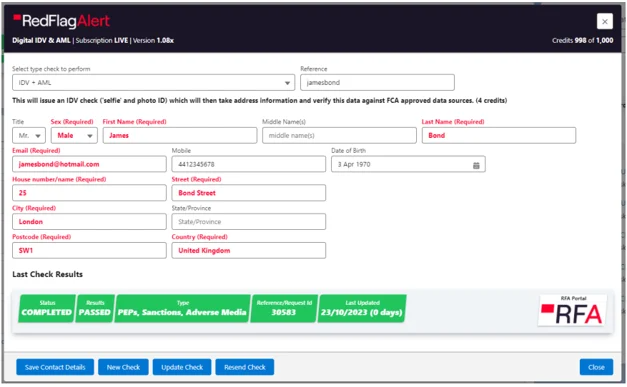The height and width of the screenshot is (387, 627).
Task: Click the Version 1.08x text
Action: (x=153, y=40)
